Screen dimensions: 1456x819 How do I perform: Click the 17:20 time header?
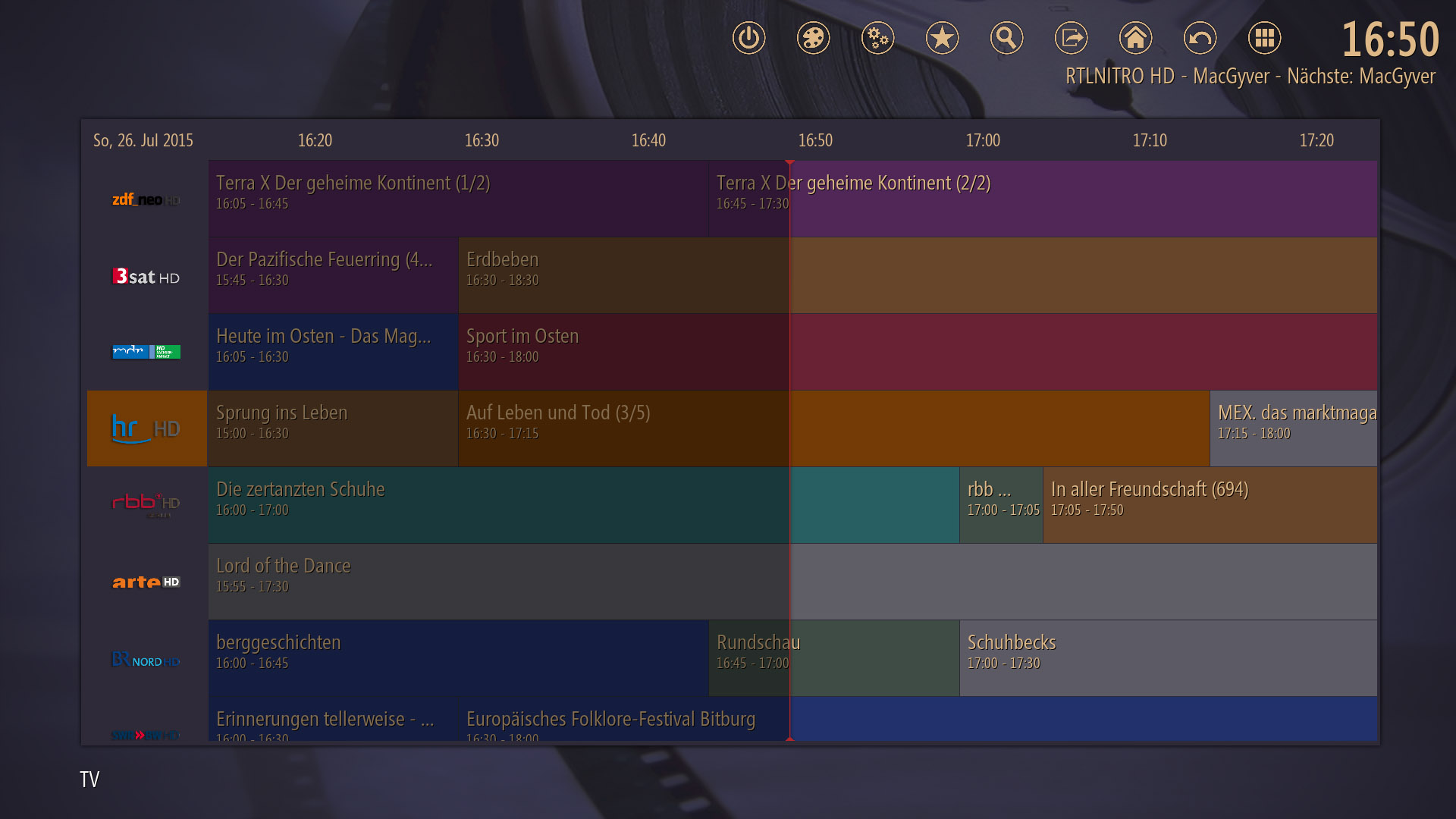click(x=1316, y=140)
